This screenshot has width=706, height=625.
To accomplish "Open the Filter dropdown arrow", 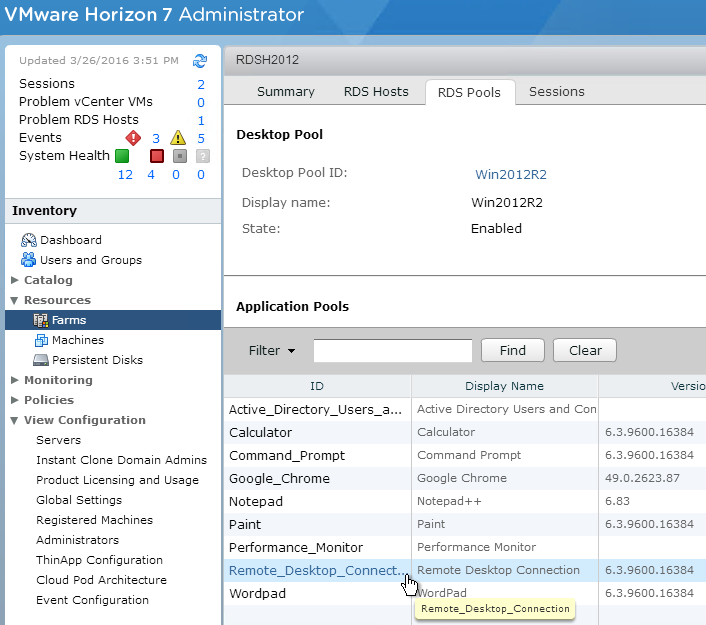I will (x=291, y=351).
